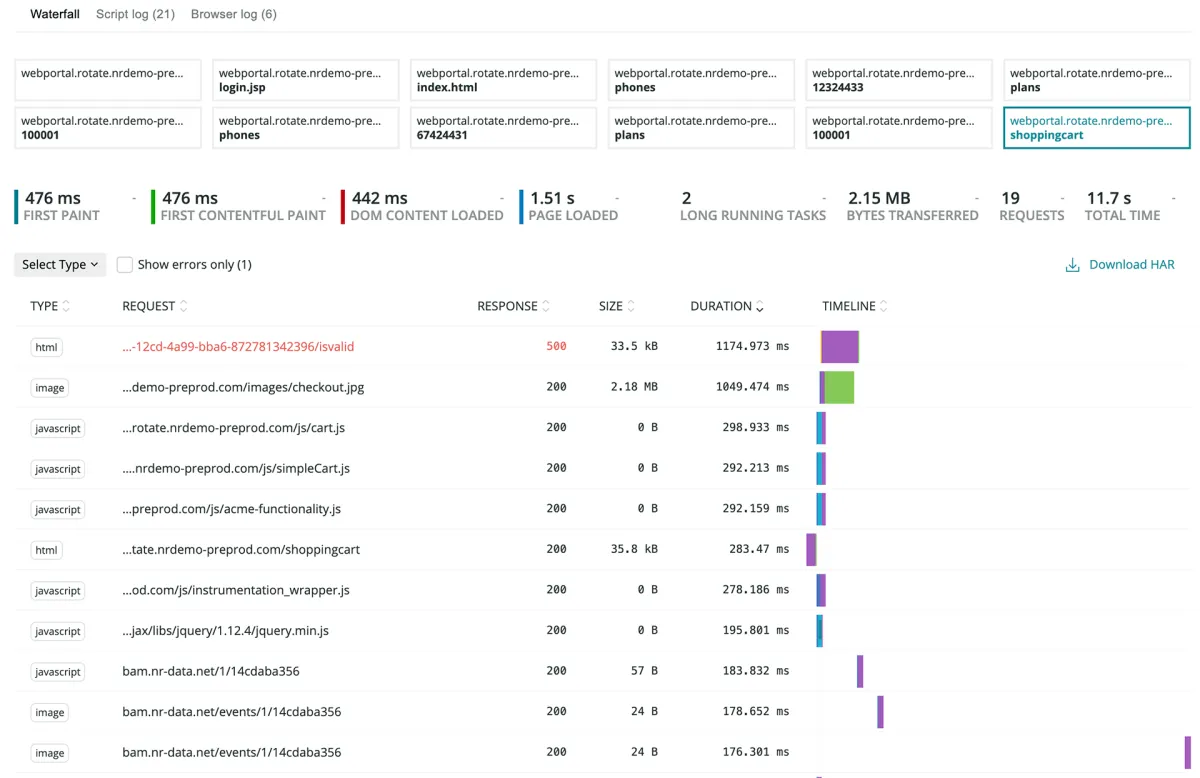This screenshot has width=1200, height=778.
Task: Select the shoppingcart page card
Action: (x=1097, y=128)
